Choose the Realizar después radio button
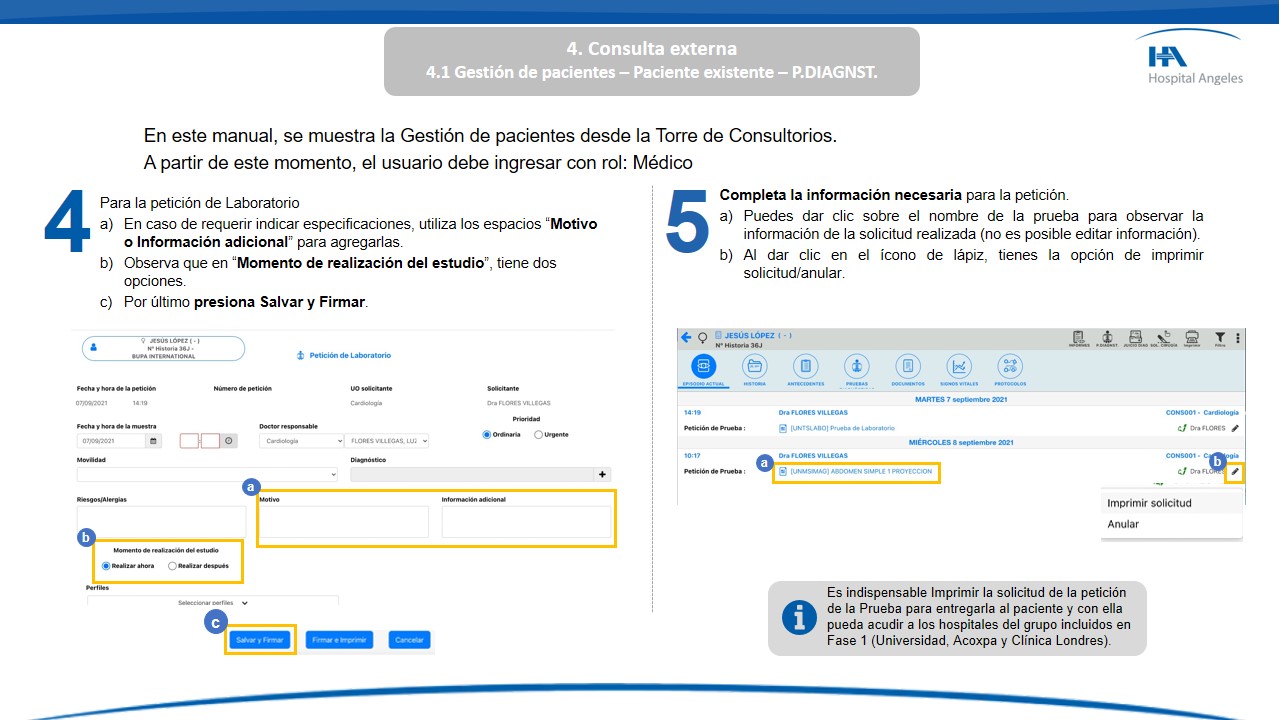 pos(173,566)
